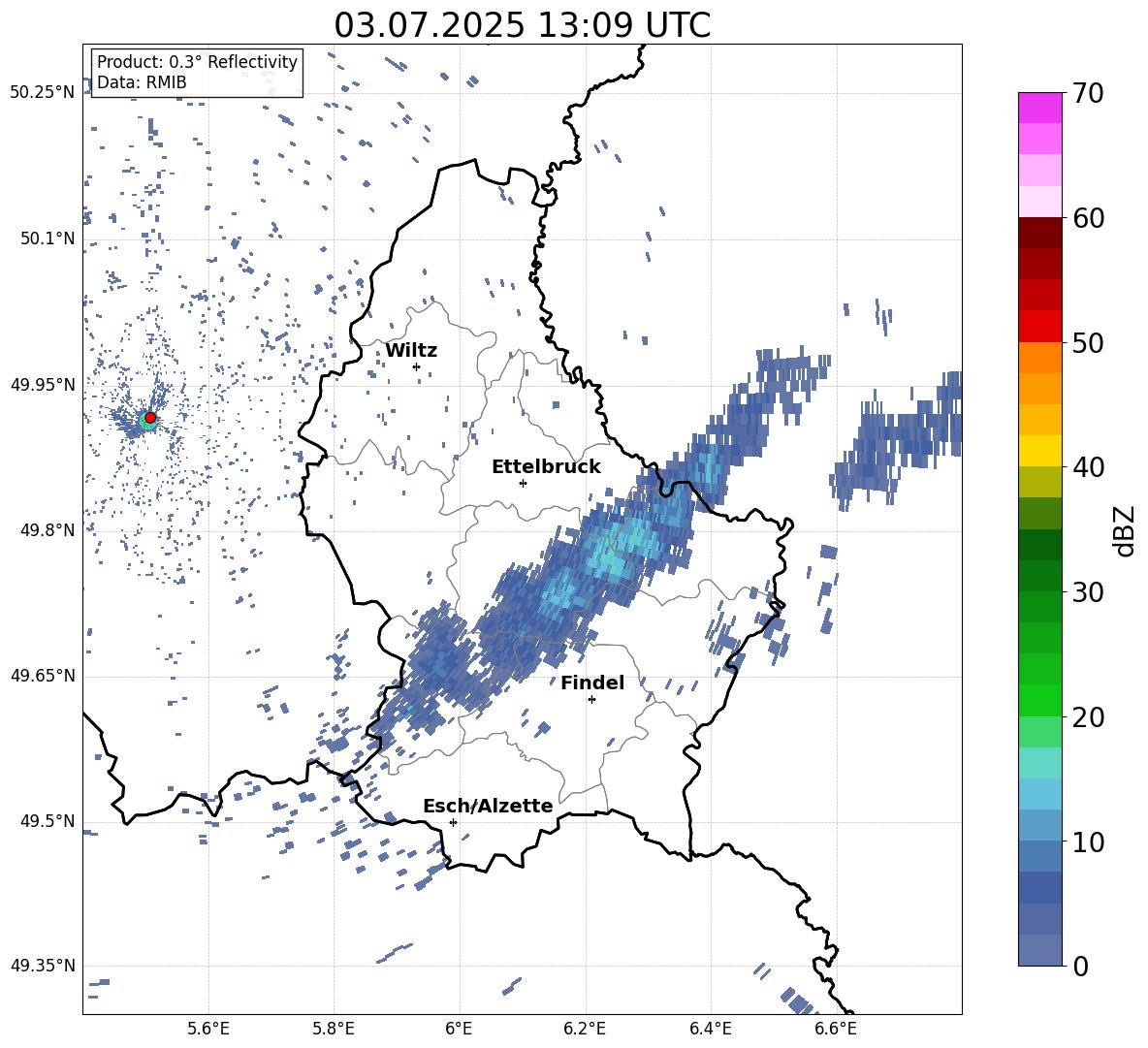Click the 6°E longitude label
Viewport: 1148px width, 1048px height.
click(459, 1030)
